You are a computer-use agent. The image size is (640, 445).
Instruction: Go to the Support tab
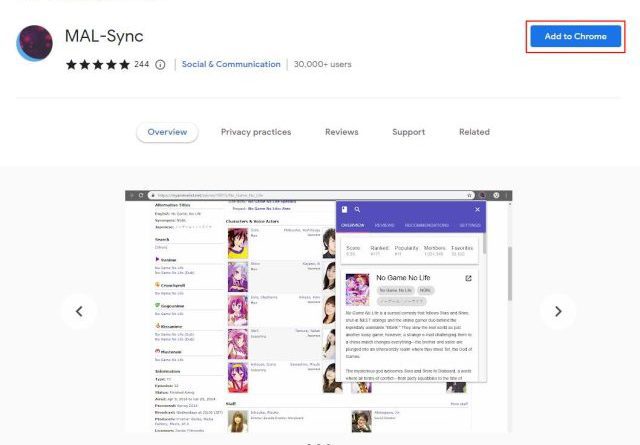tap(409, 132)
